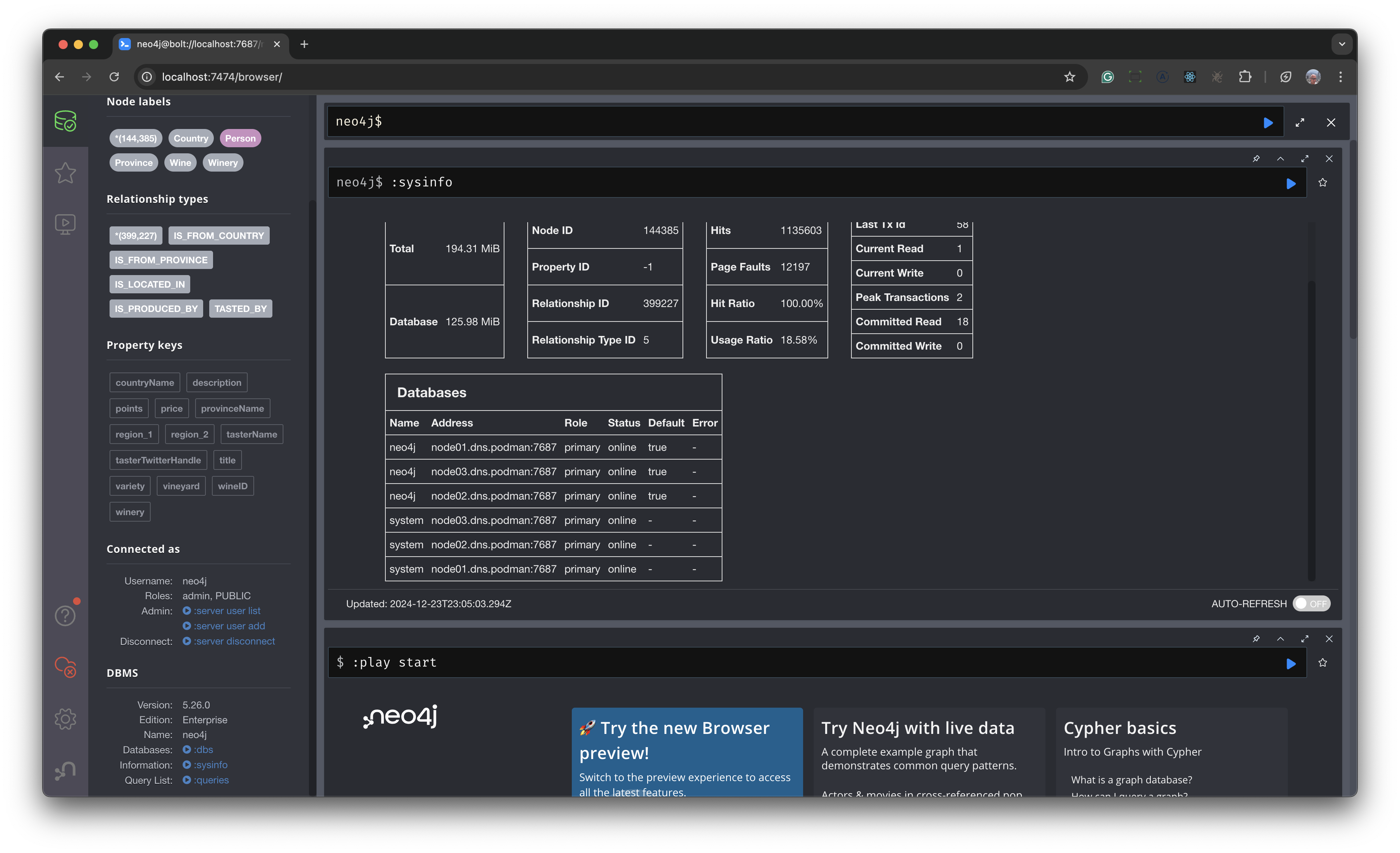Select the Wine node label
The width and height of the screenshot is (1400, 853).
click(x=180, y=162)
